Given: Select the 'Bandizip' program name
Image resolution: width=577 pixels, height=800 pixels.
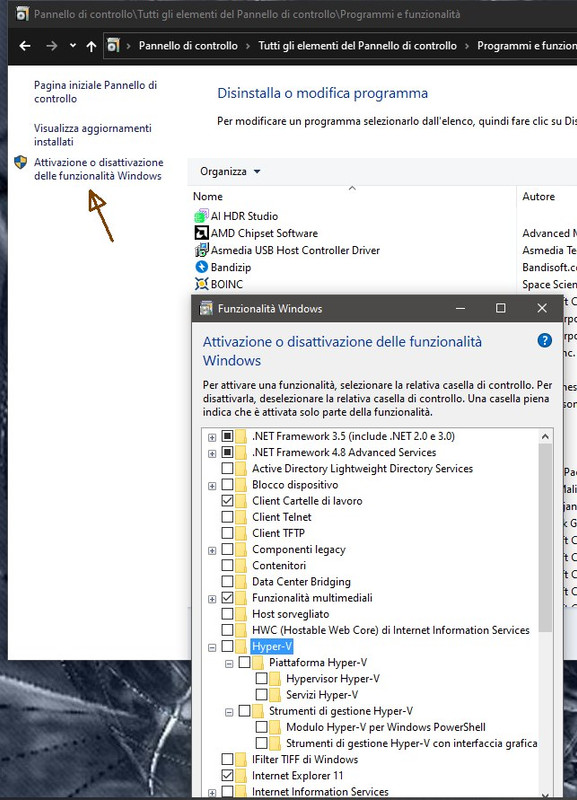Looking at the screenshot, I should (231, 267).
